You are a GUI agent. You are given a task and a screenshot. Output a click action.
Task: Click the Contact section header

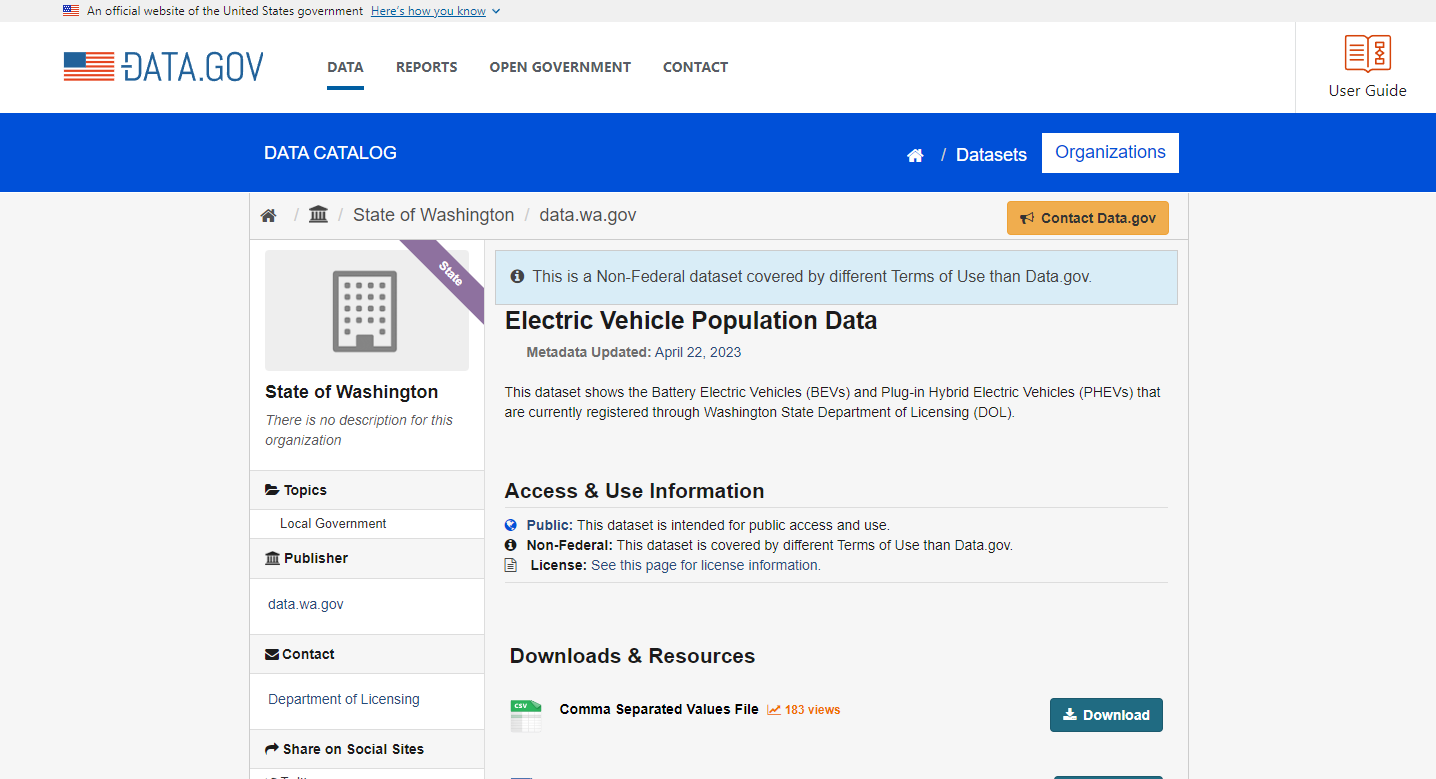tap(367, 654)
